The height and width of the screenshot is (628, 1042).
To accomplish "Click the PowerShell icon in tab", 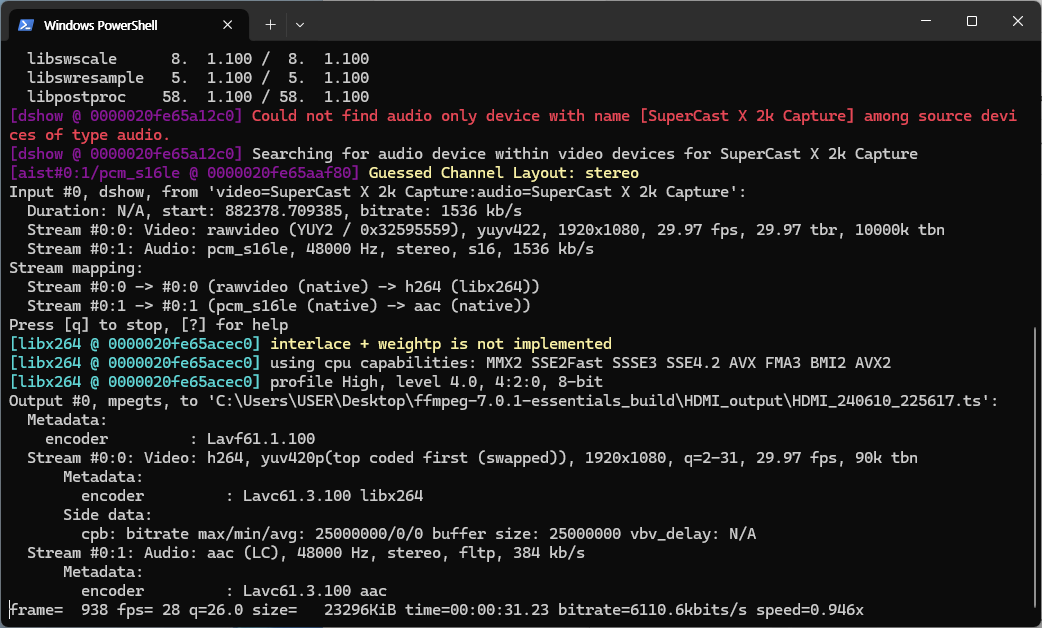I will pyautogui.click(x=26, y=25).
